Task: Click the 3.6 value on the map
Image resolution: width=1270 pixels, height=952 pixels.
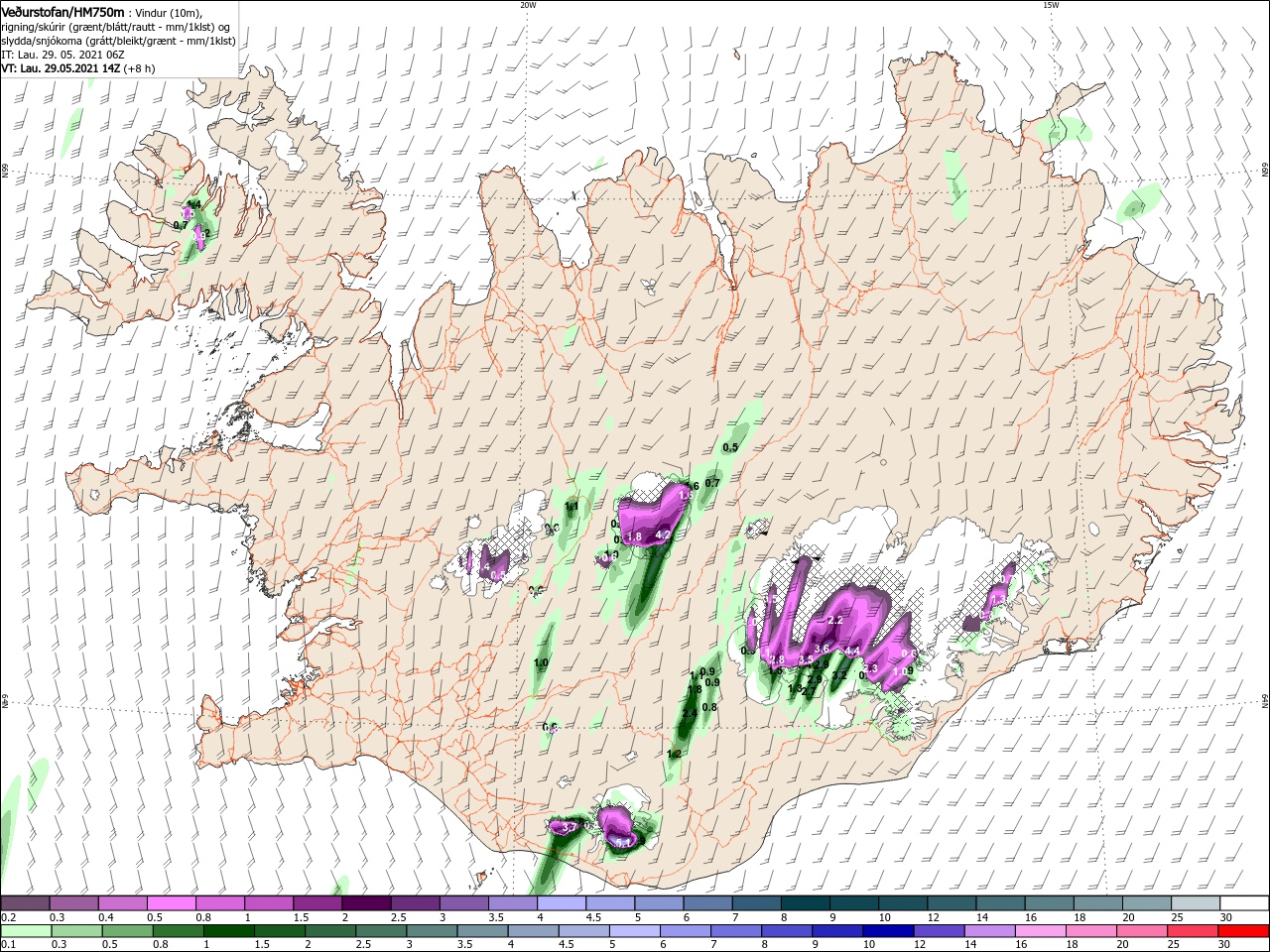Action: click(822, 649)
